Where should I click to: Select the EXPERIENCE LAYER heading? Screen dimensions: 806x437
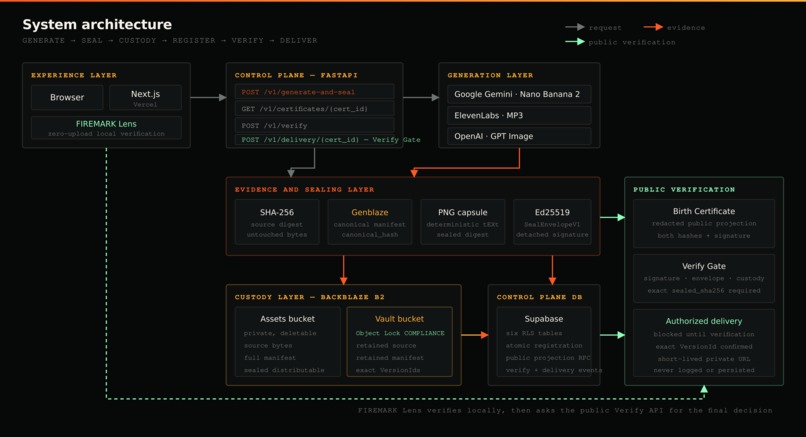(x=74, y=75)
